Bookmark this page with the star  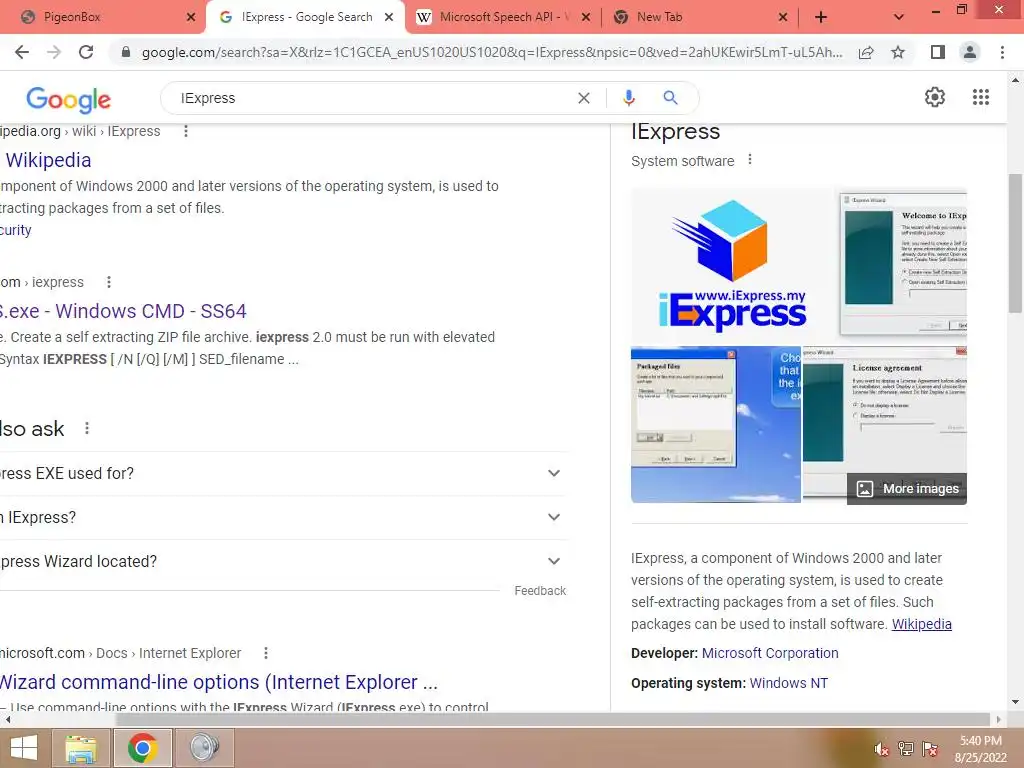(x=898, y=52)
